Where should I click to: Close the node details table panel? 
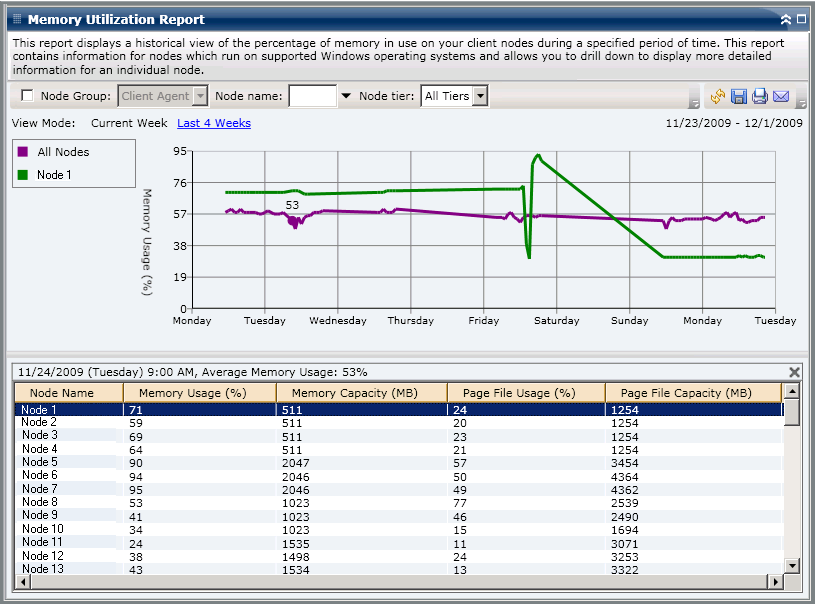pyautogui.click(x=795, y=372)
